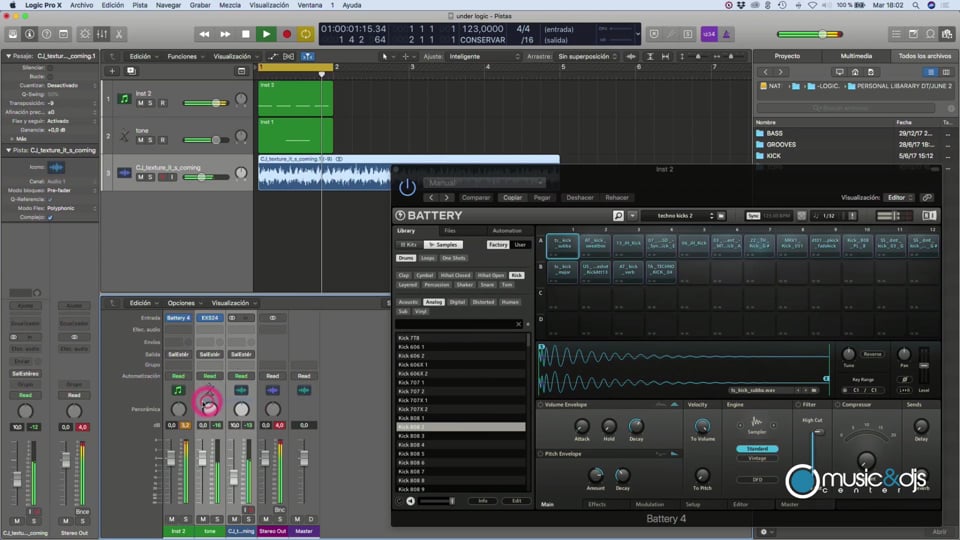Duplicate track with the button next to plus
This screenshot has width=960, height=540.
coord(130,71)
